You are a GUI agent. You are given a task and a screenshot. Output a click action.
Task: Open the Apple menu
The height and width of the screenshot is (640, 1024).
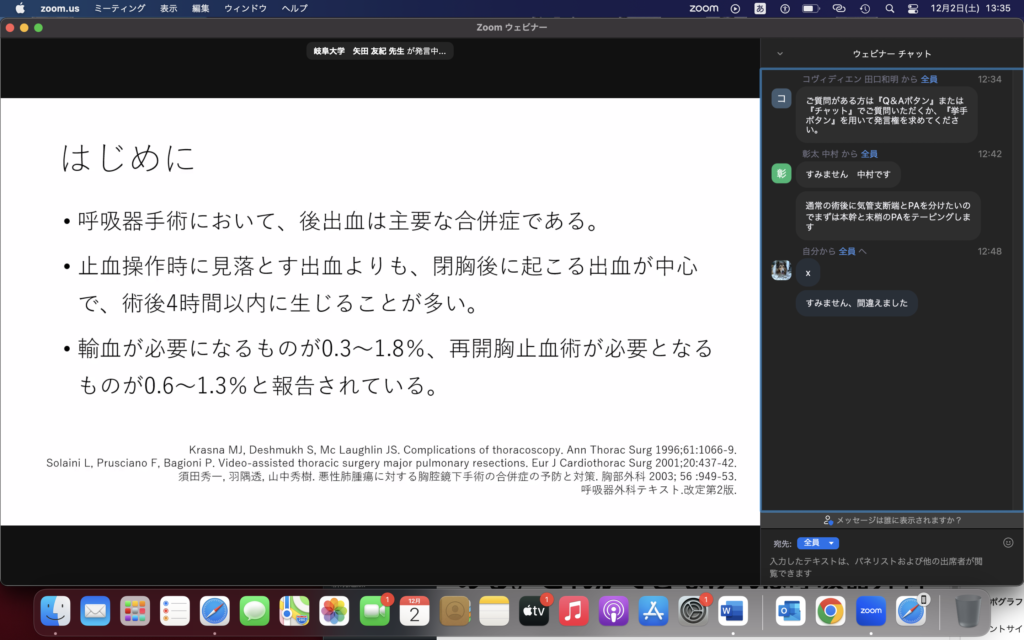pos(19,8)
